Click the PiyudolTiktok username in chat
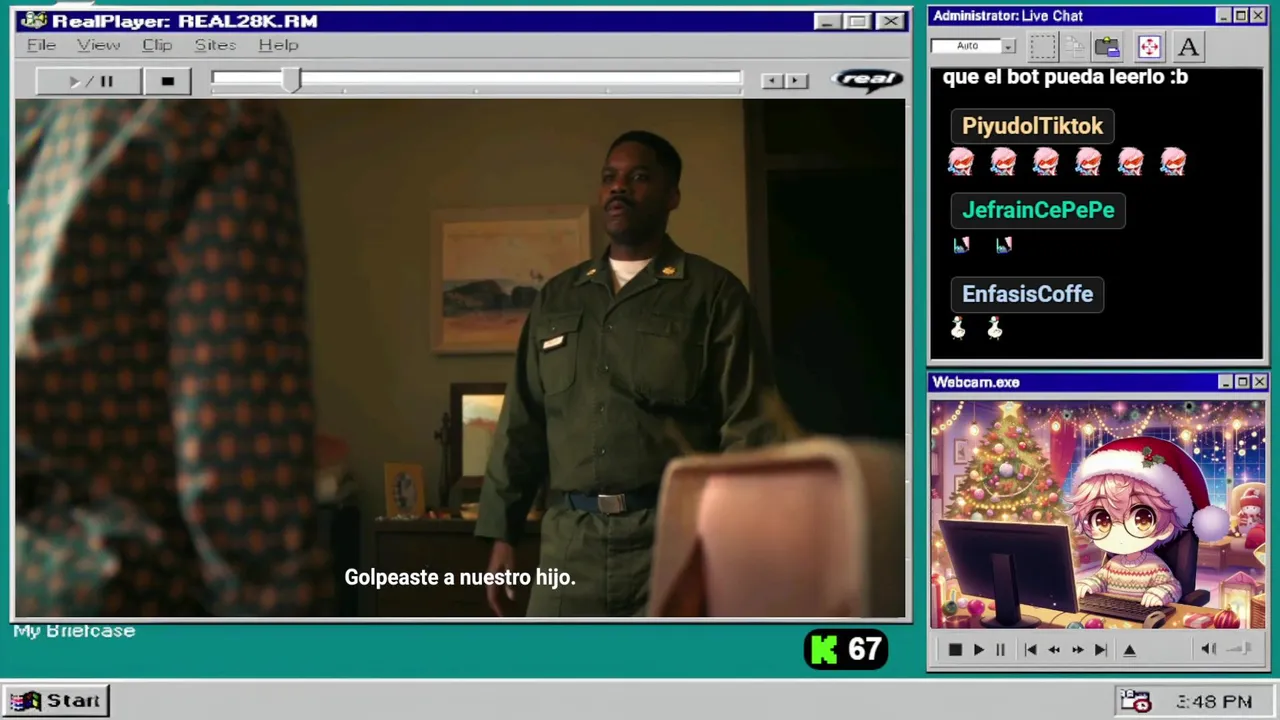The image size is (1280, 720). (1032, 126)
